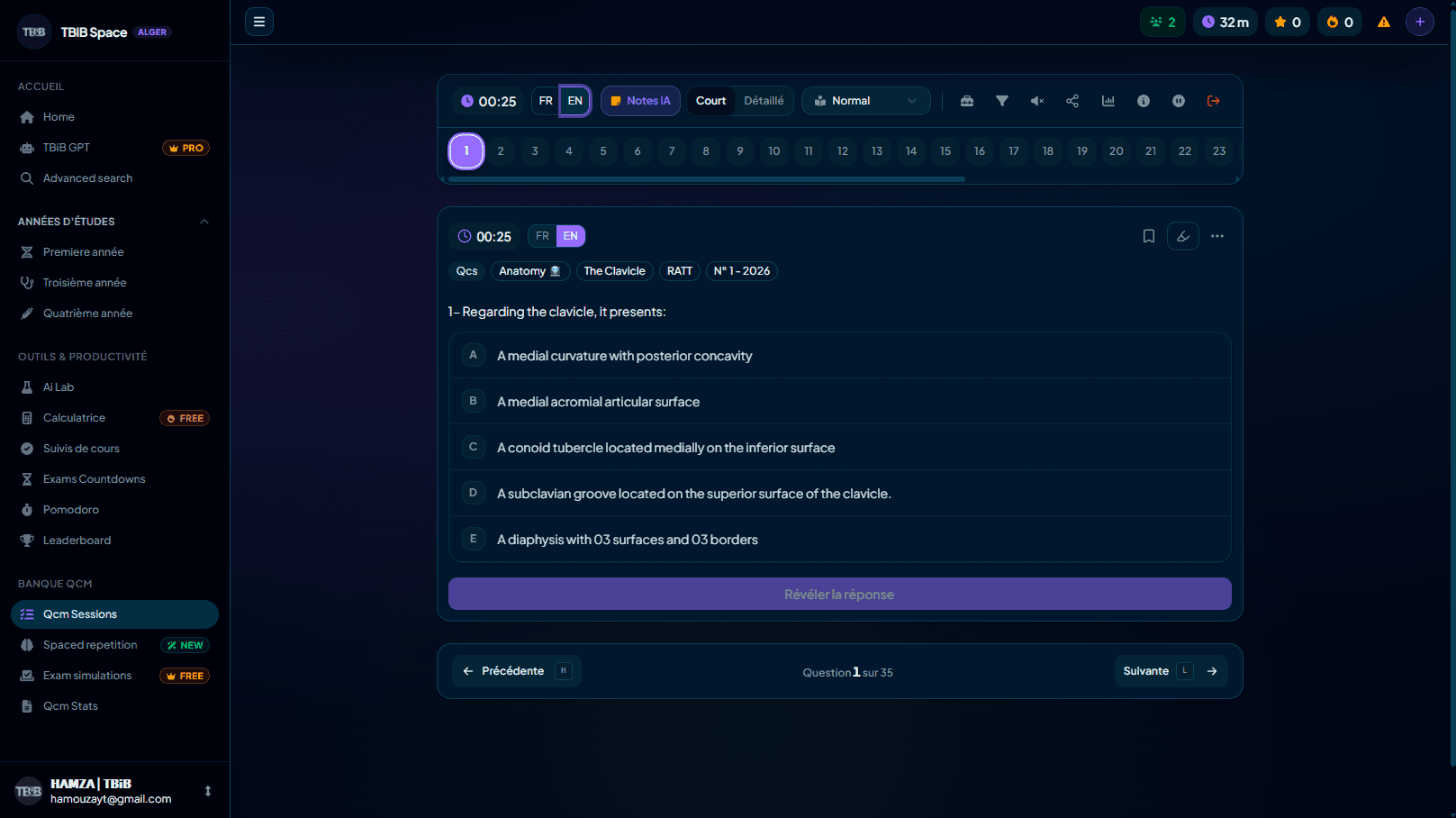Viewport: 1456px width, 818px height.
Task: Click the flame streak counter
Action: click(x=1340, y=22)
